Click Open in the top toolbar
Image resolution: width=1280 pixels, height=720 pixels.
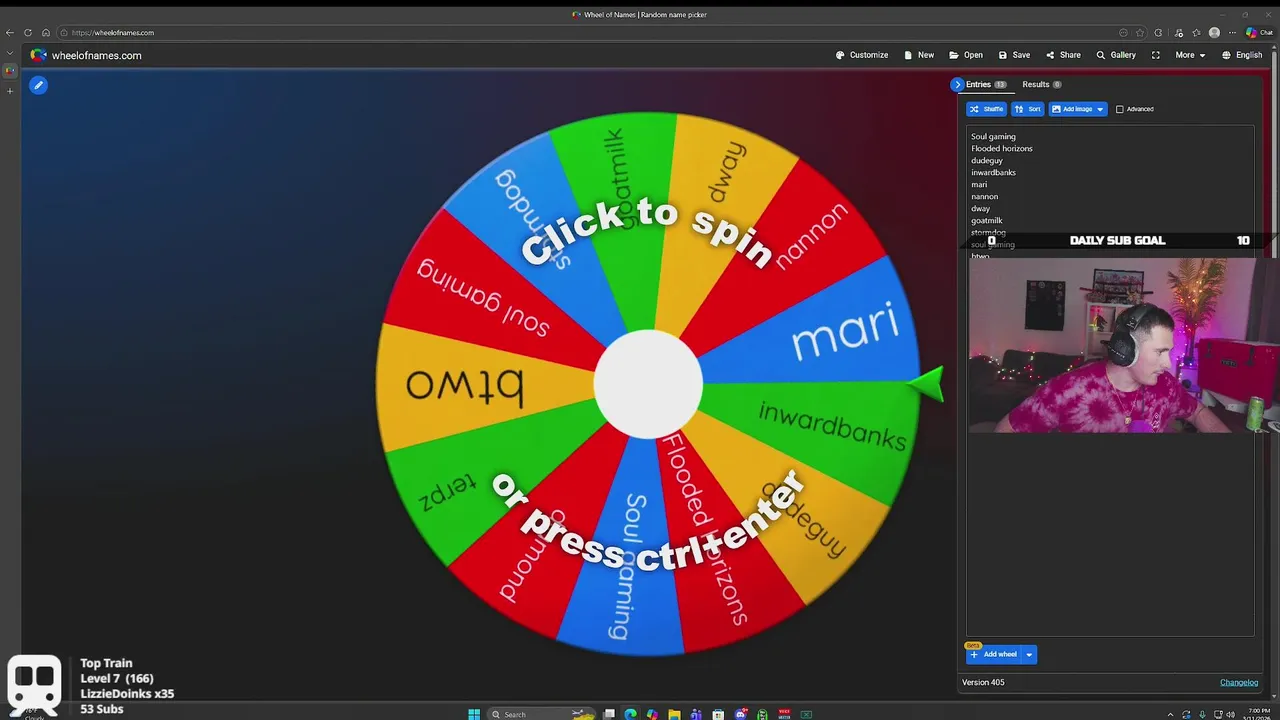click(966, 55)
